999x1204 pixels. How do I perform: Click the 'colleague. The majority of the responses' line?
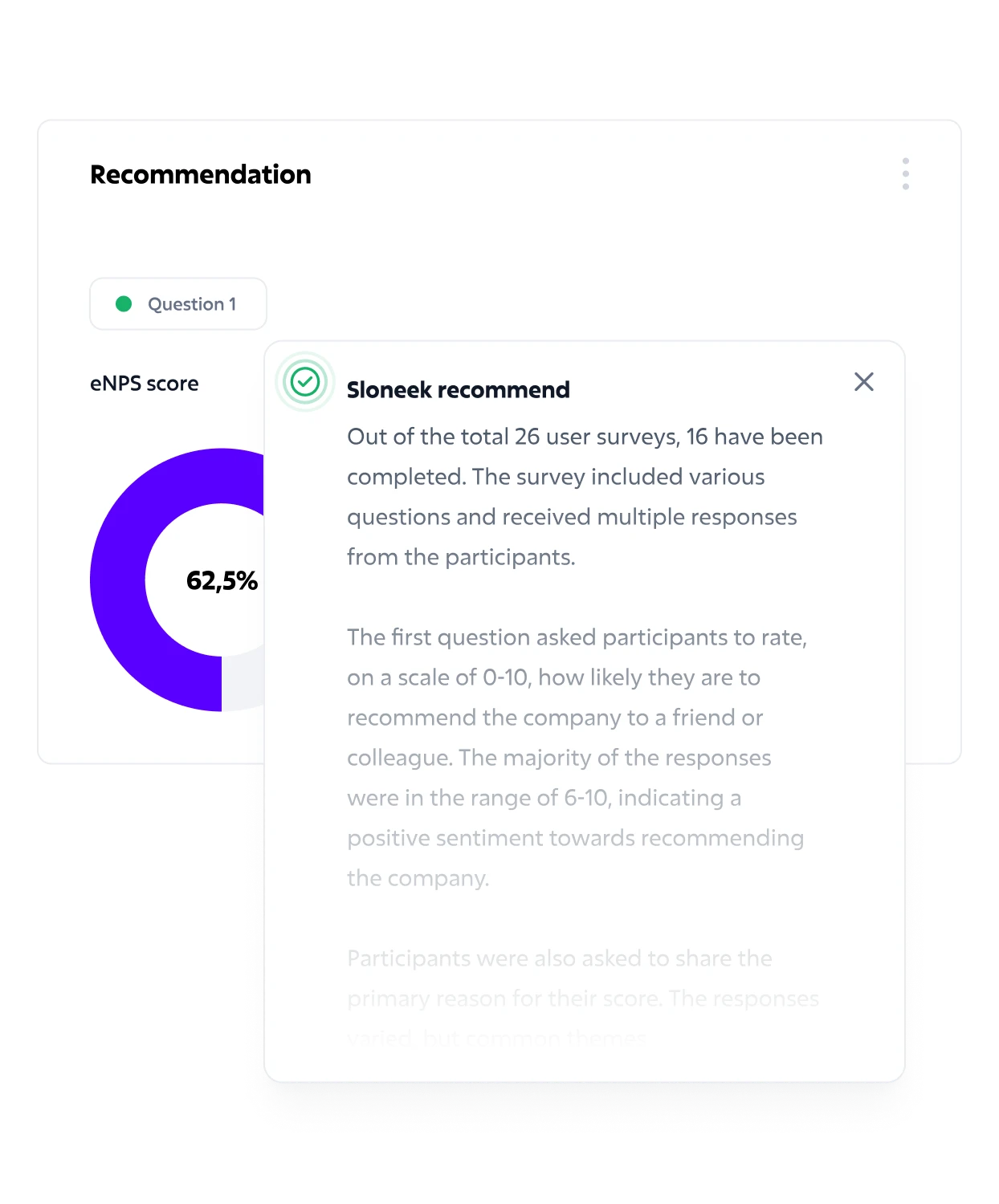click(x=559, y=758)
